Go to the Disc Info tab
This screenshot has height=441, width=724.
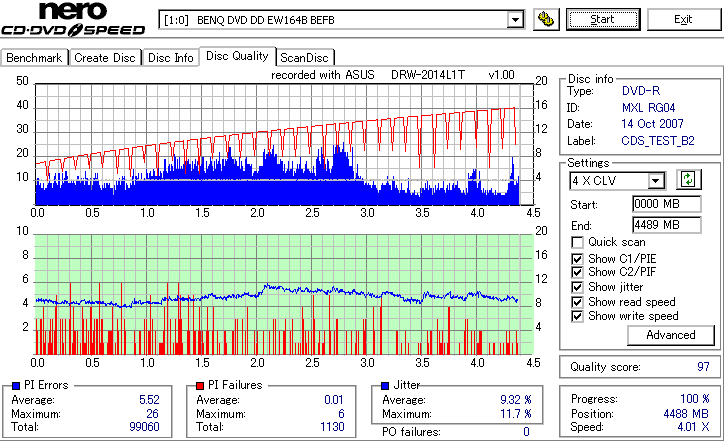(170, 58)
